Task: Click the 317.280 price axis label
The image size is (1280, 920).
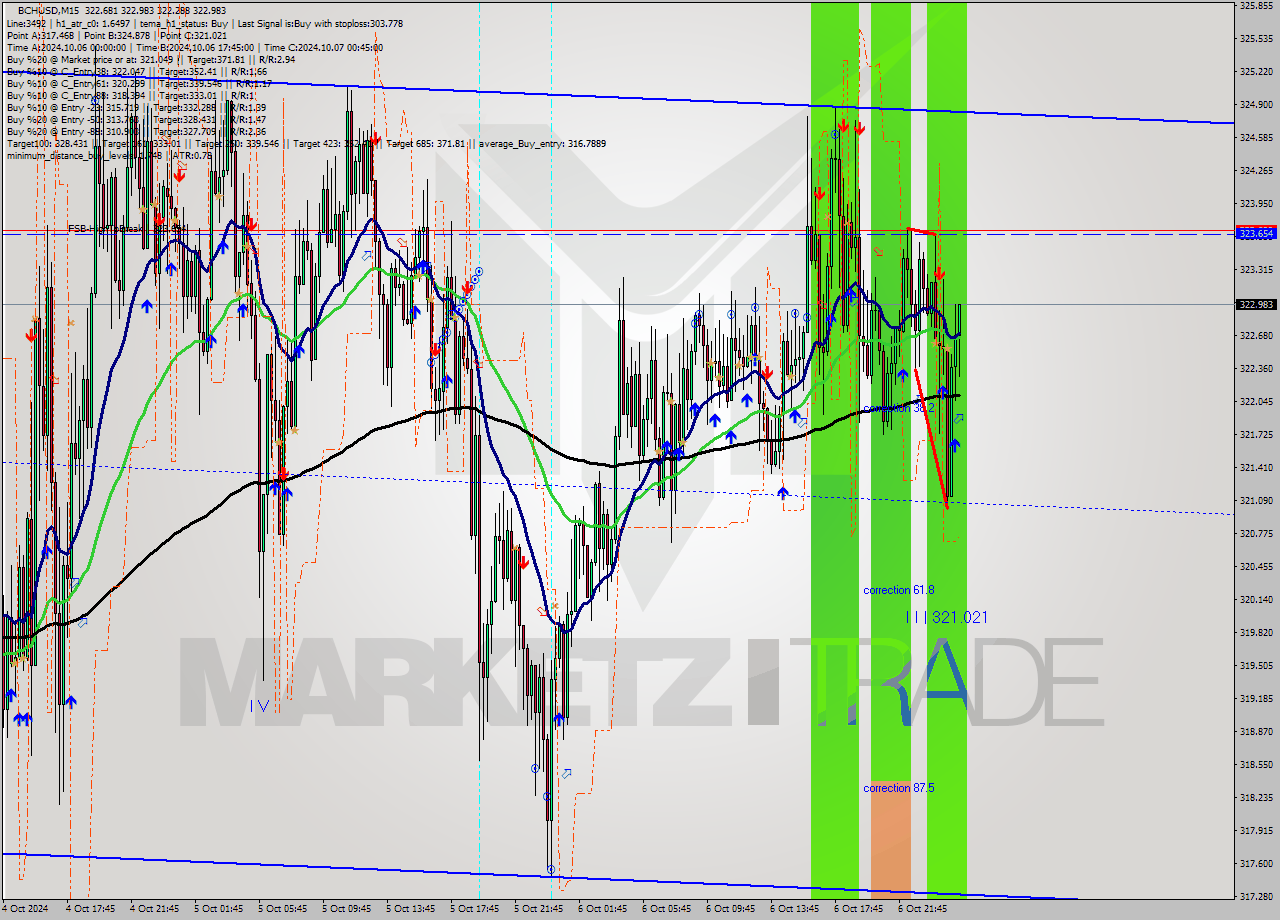Action: pos(1256,896)
